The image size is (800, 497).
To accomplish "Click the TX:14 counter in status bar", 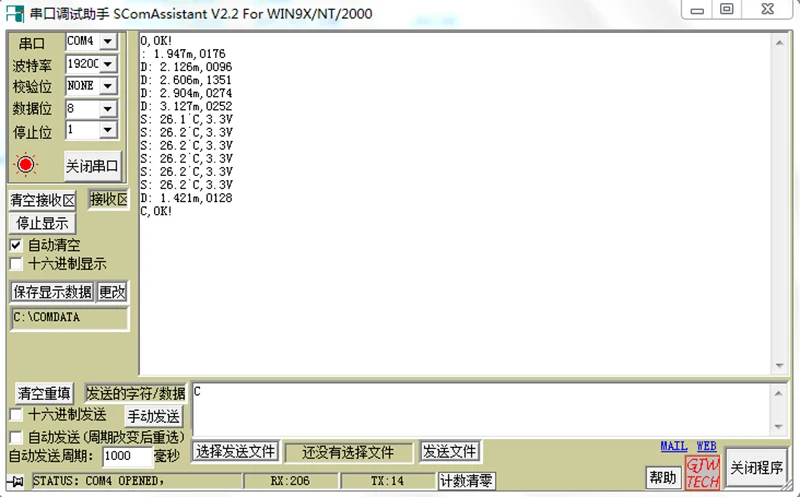I will point(387,481).
